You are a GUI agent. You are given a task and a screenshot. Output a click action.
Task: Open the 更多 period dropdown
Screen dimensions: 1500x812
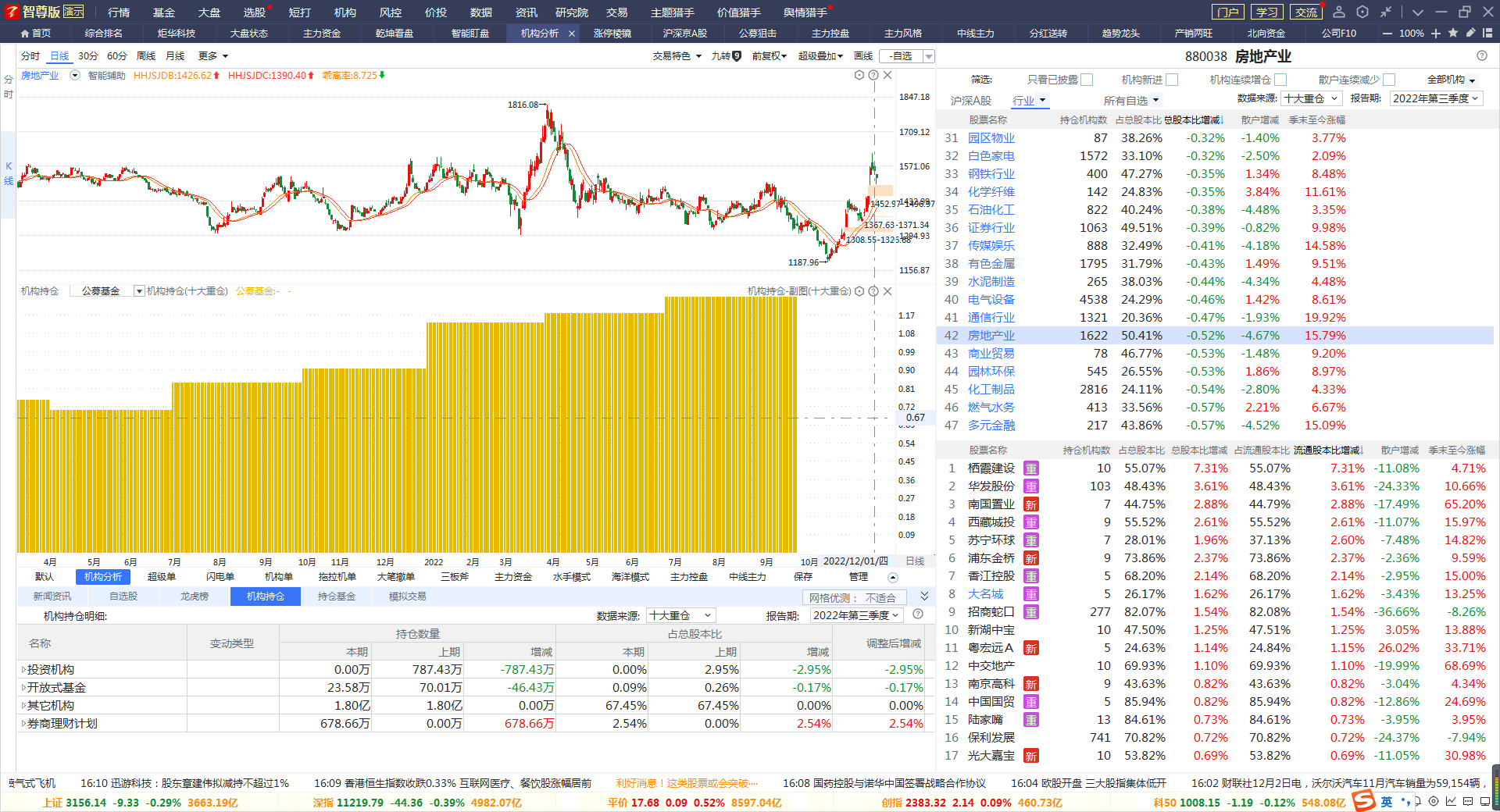(213, 56)
